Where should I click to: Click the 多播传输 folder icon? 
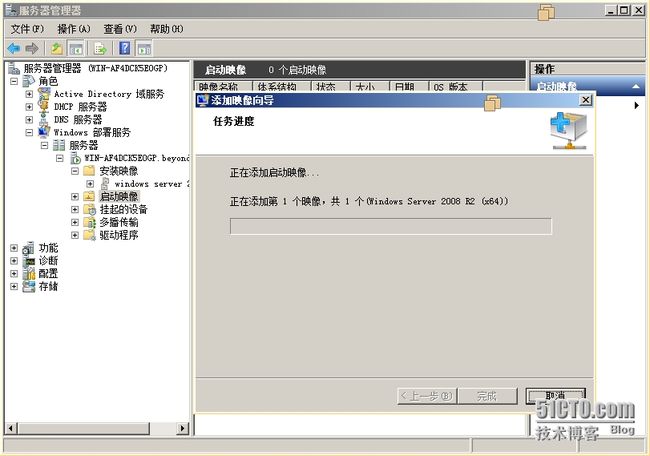[x=90, y=222]
